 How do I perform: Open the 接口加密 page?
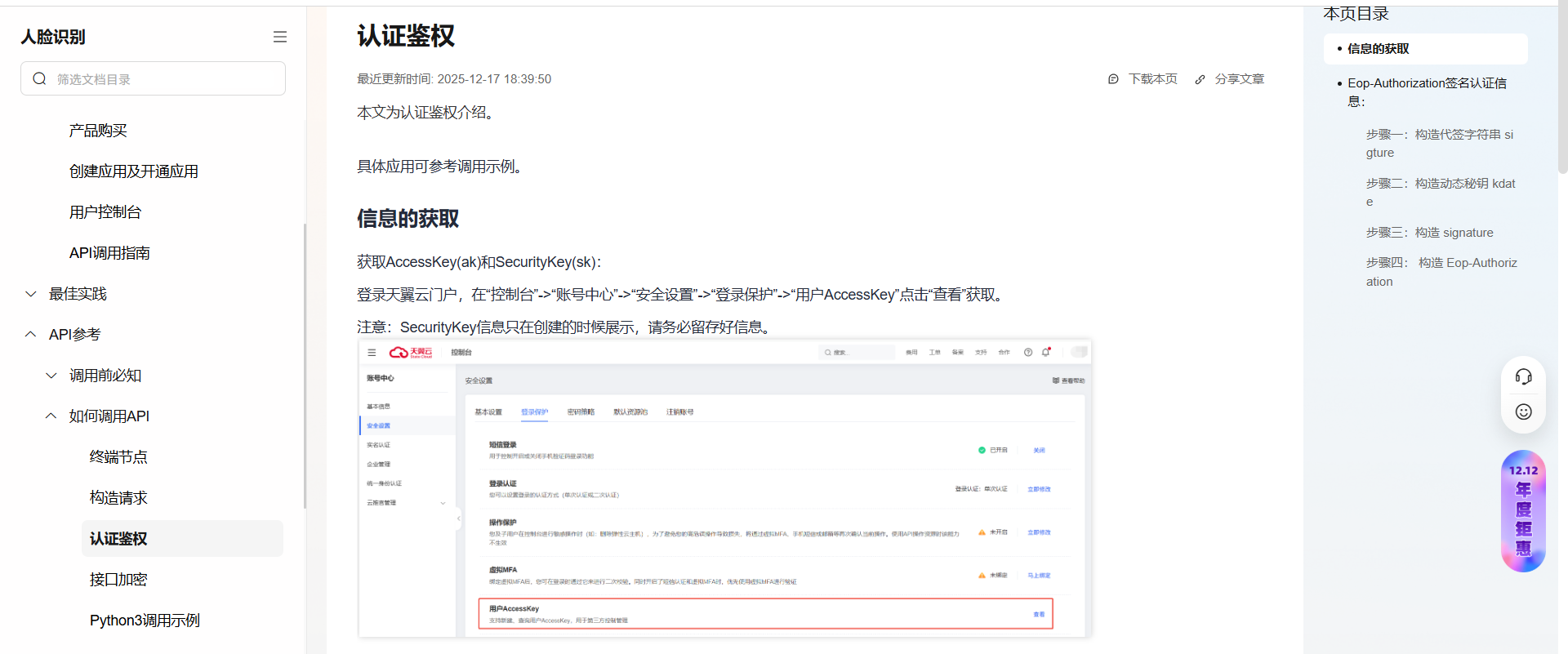pos(118,580)
